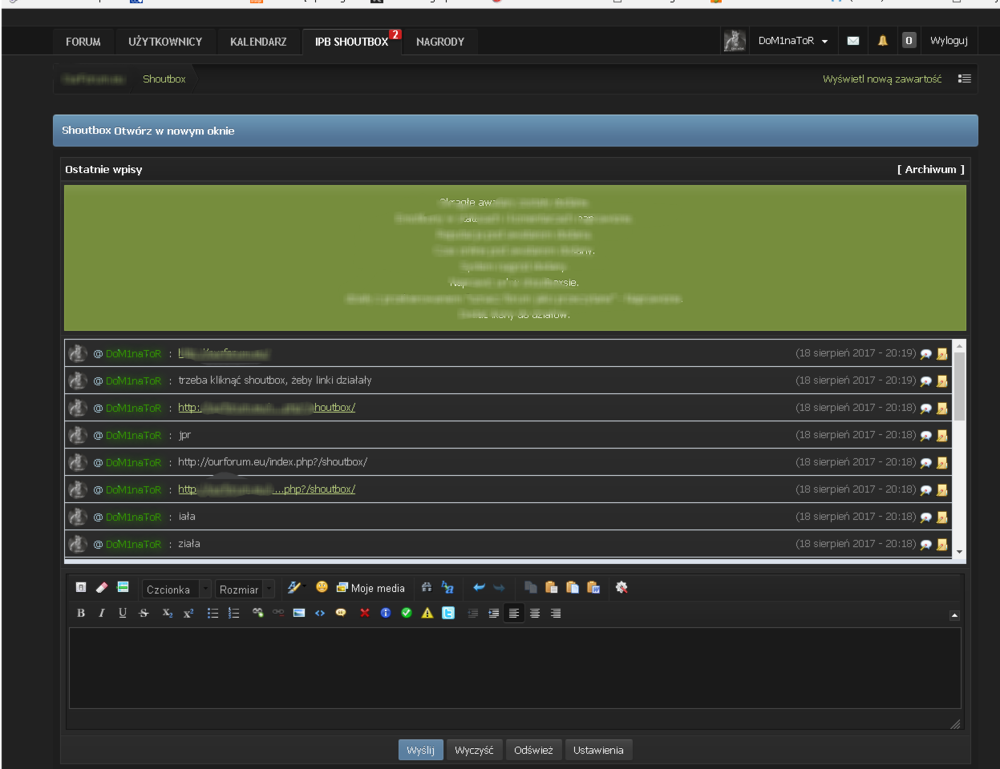Insert code block with angle brackets icon
Screen dimensions: 1000x769
click(320, 613)
